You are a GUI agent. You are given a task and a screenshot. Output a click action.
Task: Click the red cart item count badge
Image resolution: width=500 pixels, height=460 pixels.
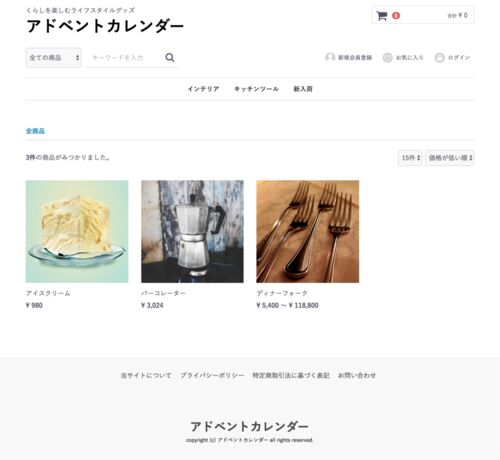pyautogui.click(x=396, y=16)
